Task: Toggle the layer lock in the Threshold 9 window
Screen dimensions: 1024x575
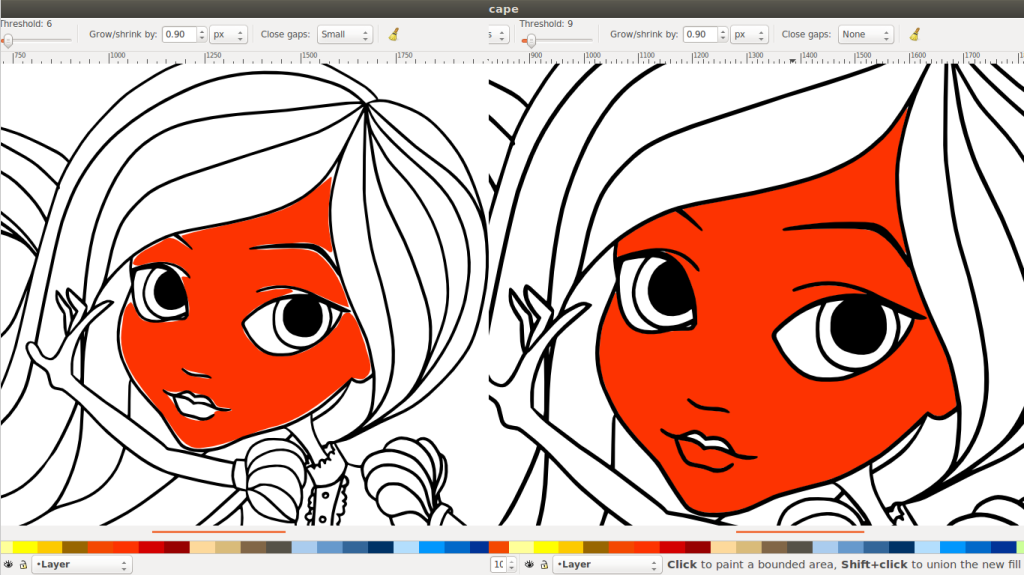Action: (543, 565)
